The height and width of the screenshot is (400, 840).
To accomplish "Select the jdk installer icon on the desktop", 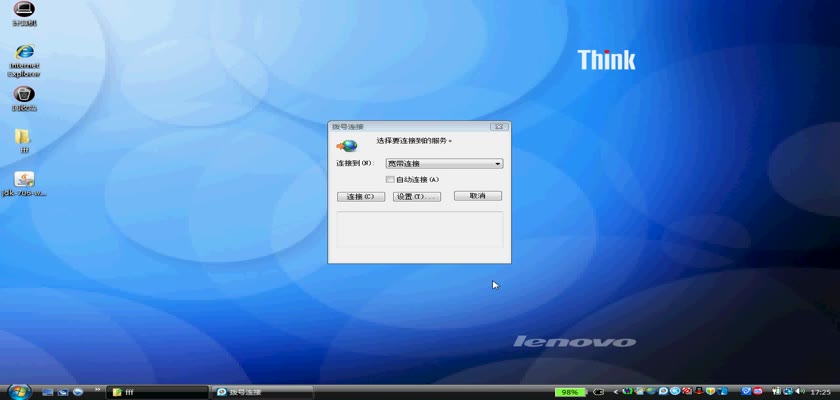I will click(x=24, y=184).
